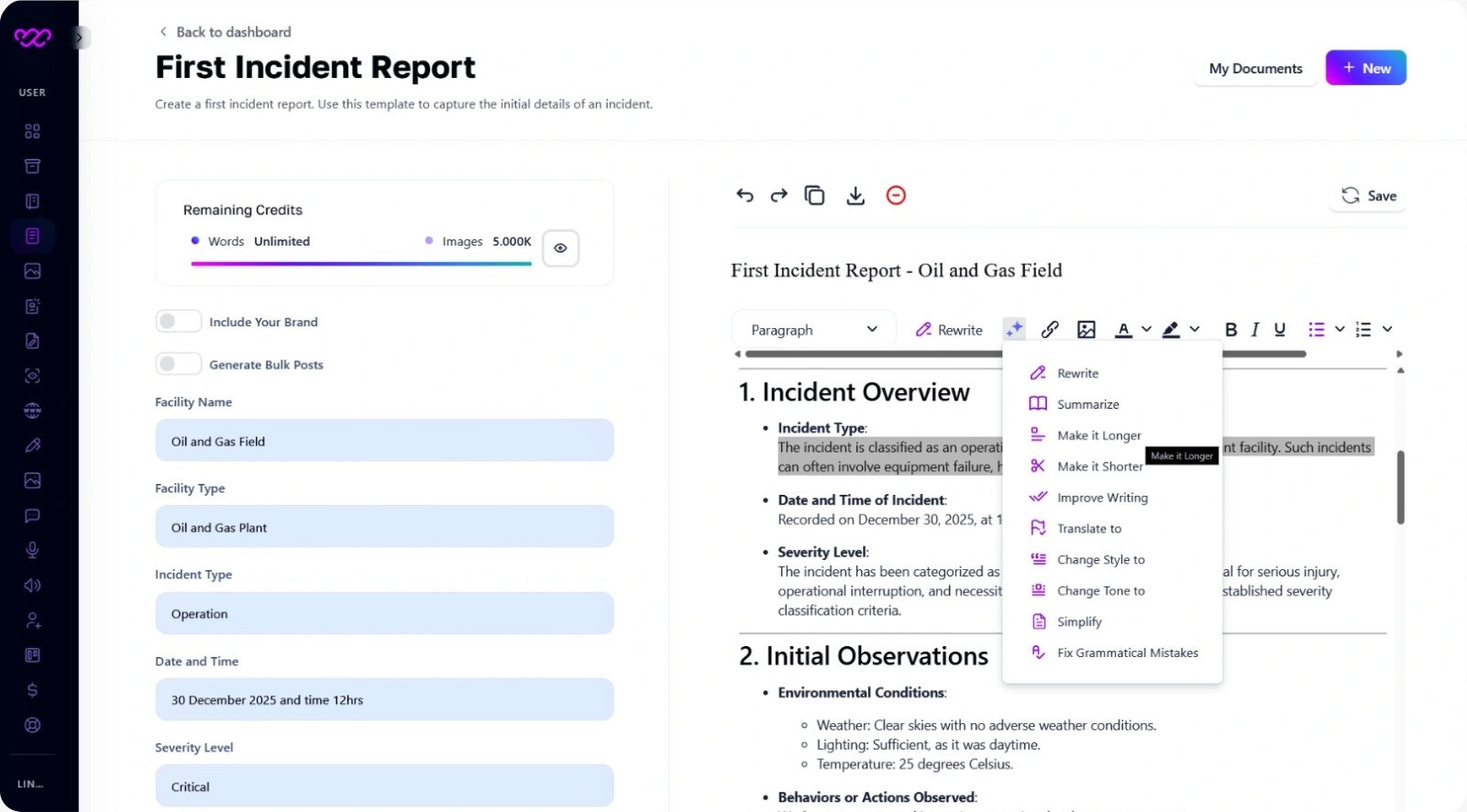Click the globe icon in sidebar
The image size is (1467, 812).
pos(32,411)
